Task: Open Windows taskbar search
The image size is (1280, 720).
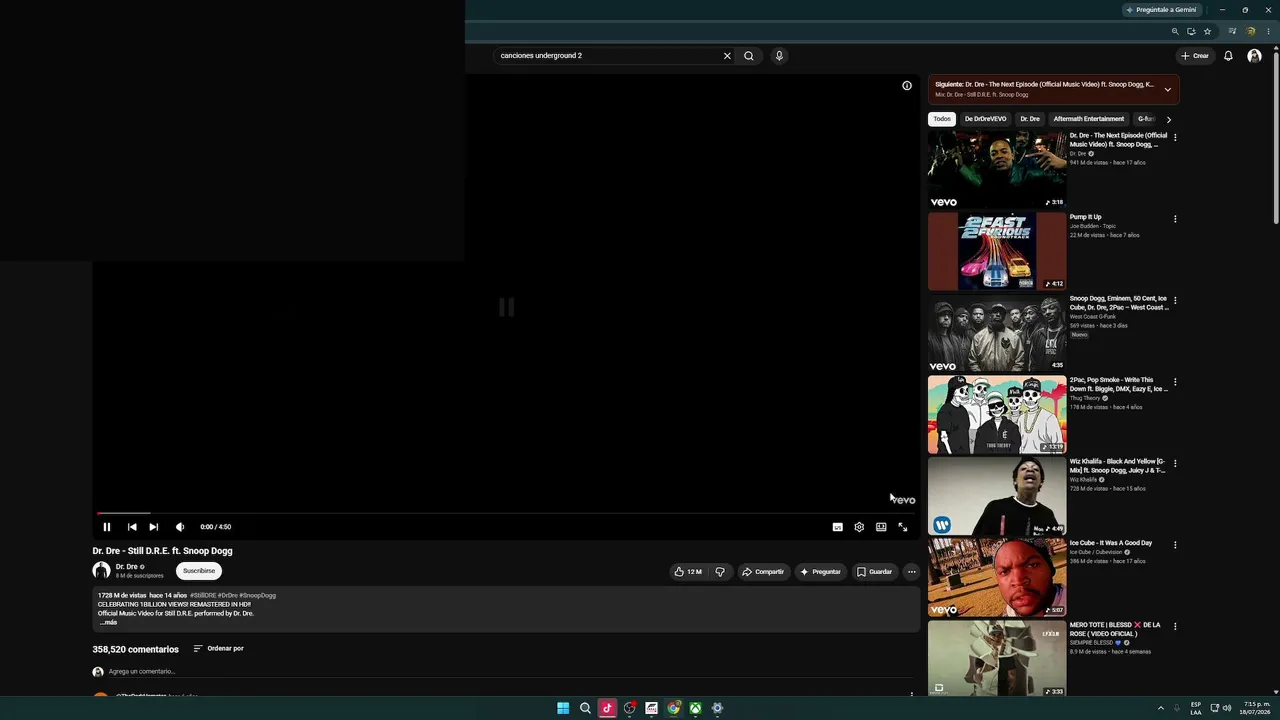Action: (585, 708)
